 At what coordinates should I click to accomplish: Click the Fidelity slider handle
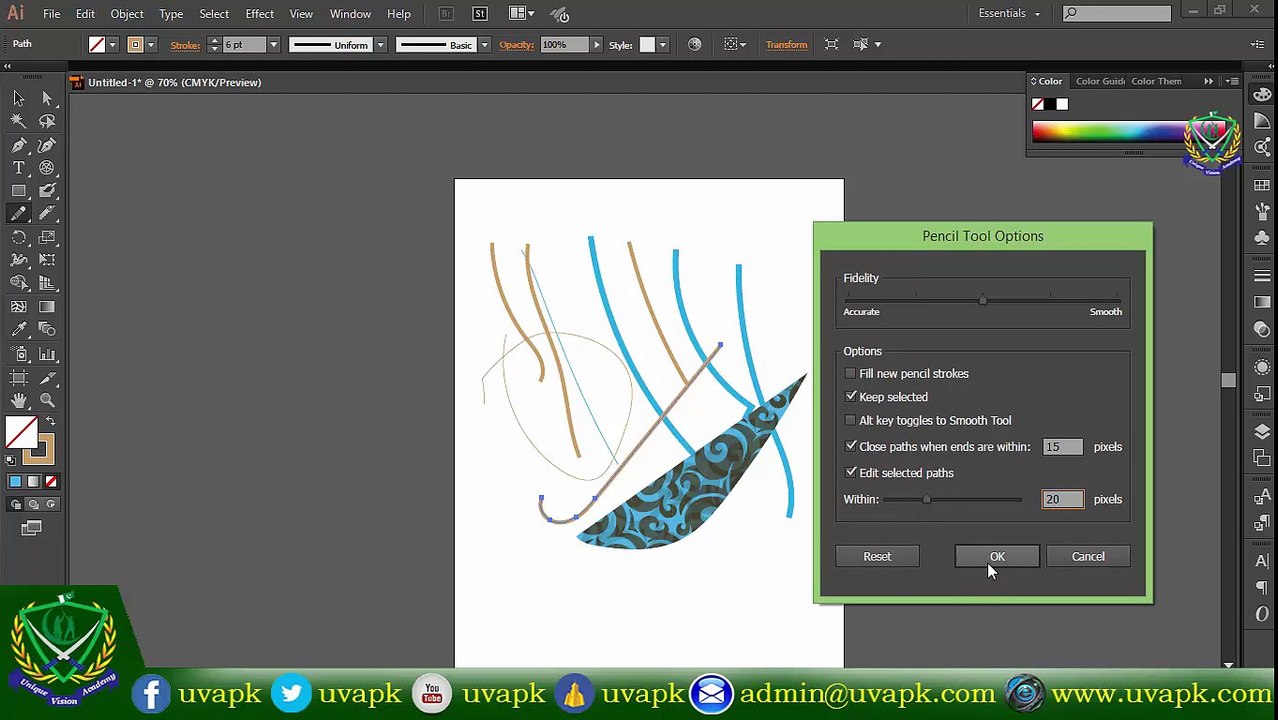[x=983, y=300]
